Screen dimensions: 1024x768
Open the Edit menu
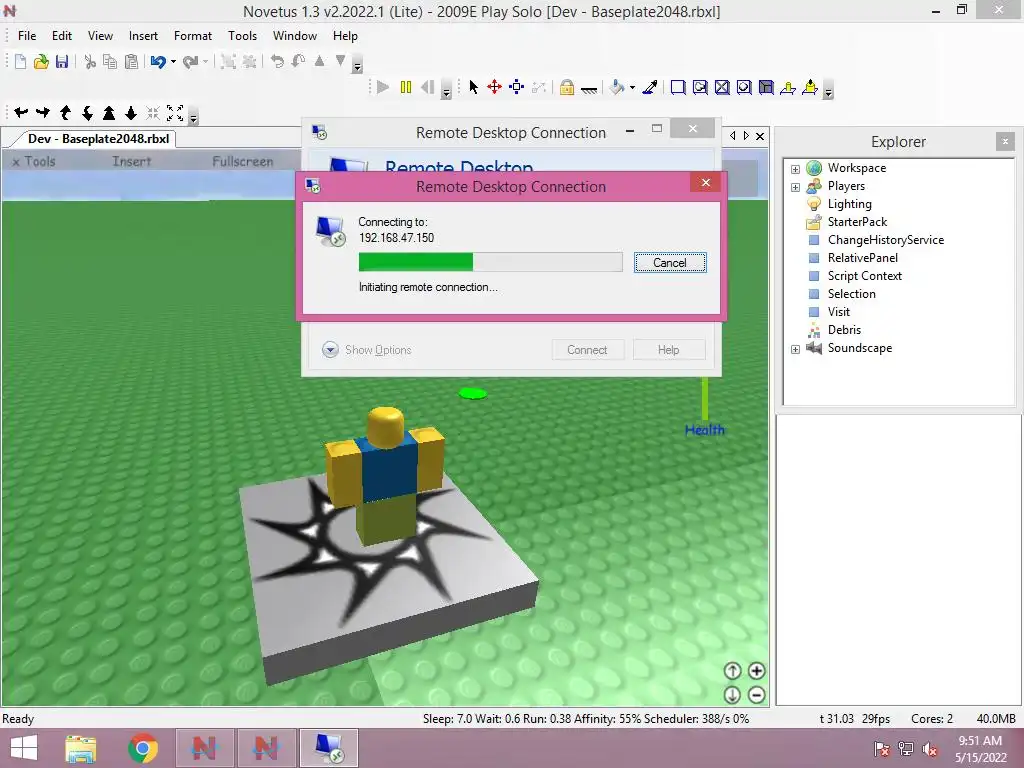[x=62, y=36]
